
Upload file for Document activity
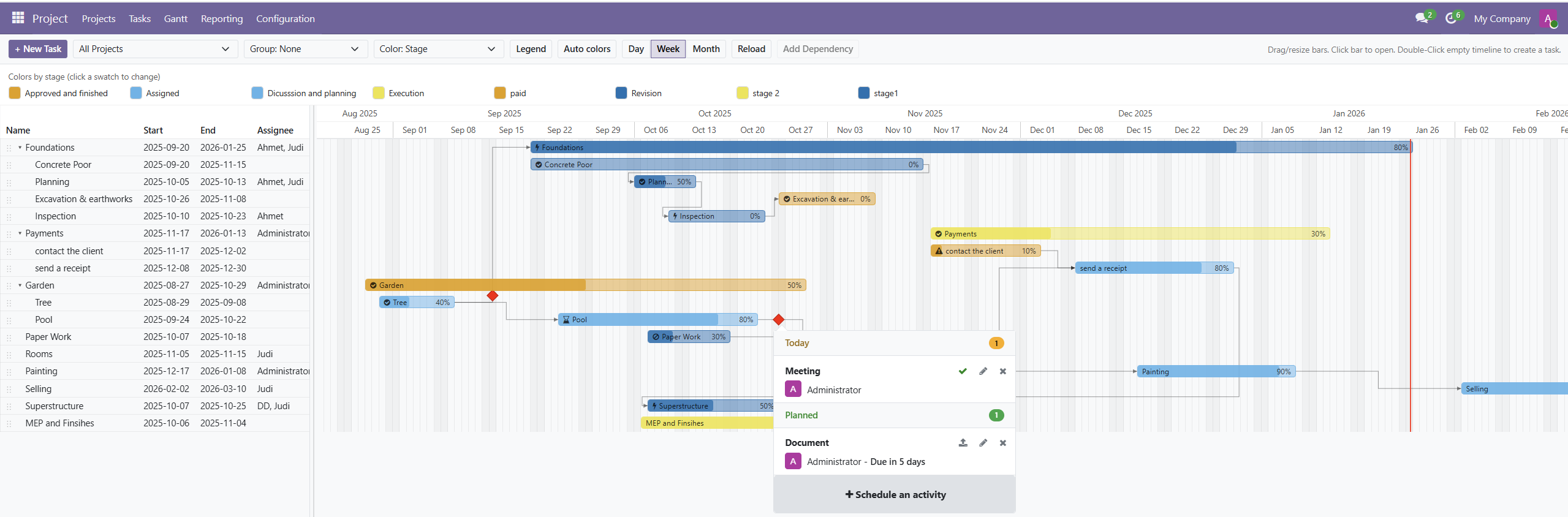963,443
